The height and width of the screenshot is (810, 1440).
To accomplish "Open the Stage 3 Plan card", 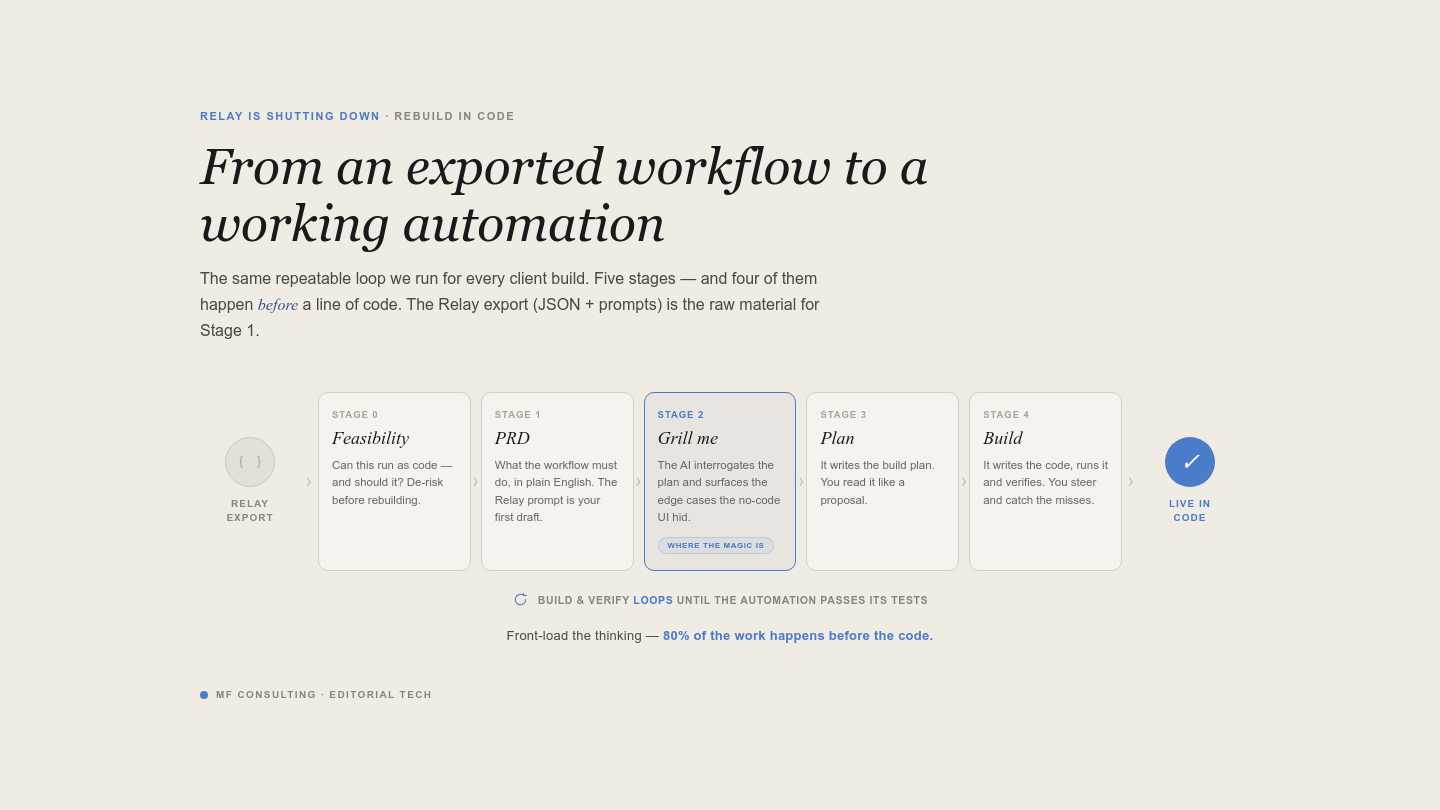I will tap(882, 481).
